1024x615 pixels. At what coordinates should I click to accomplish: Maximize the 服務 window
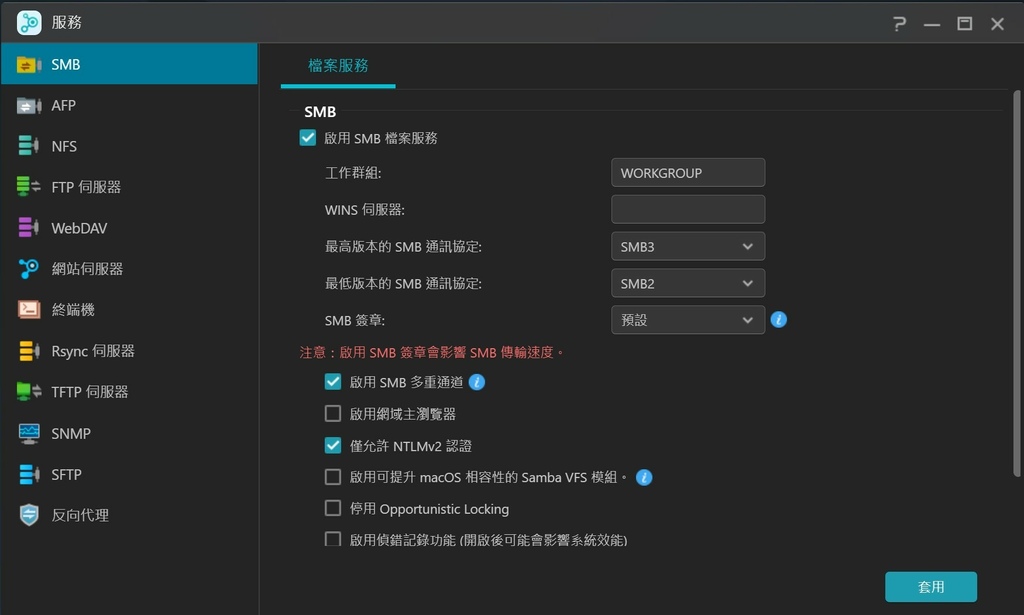(x=965, y=24)
